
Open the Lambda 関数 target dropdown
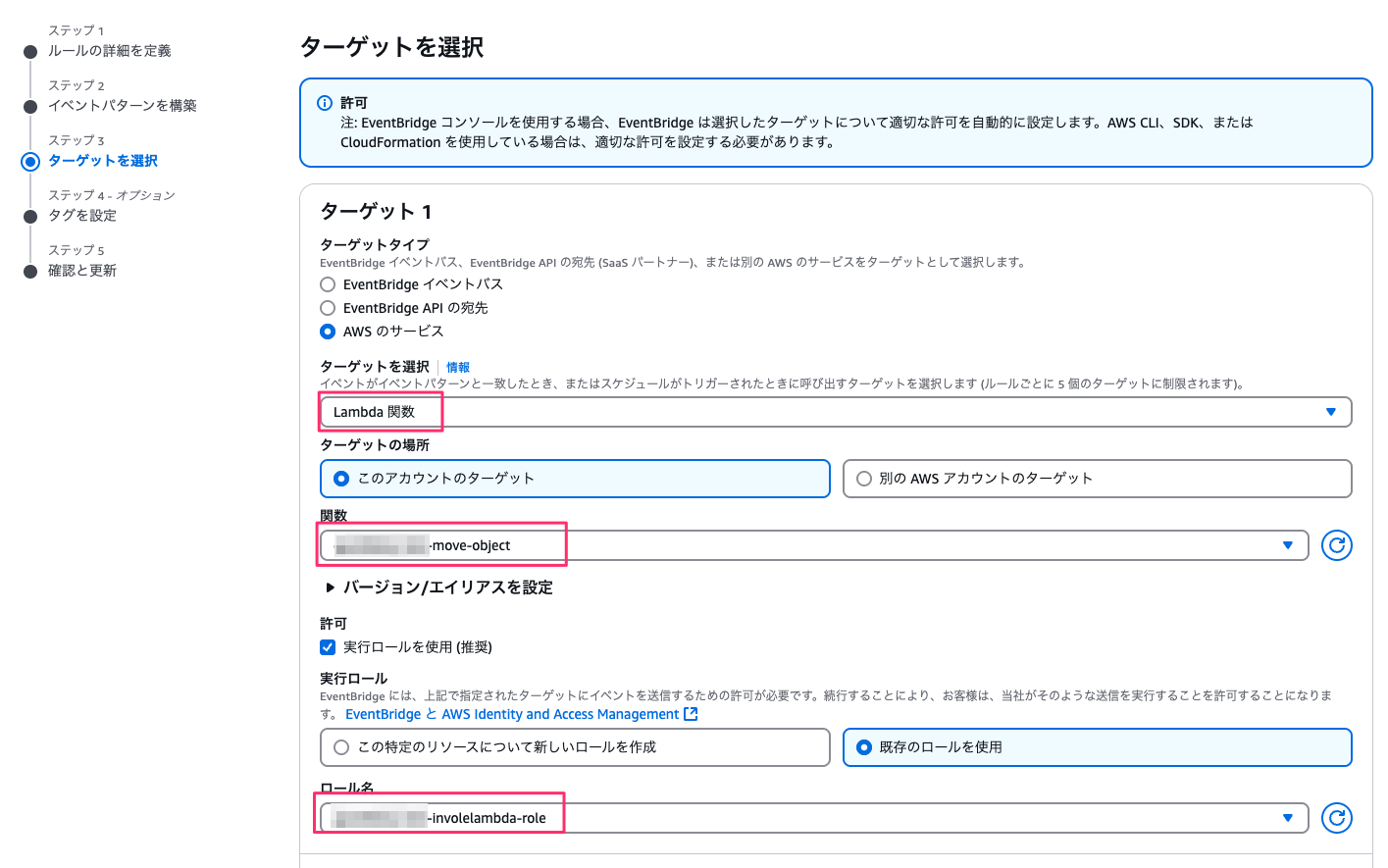pos(836,412)
